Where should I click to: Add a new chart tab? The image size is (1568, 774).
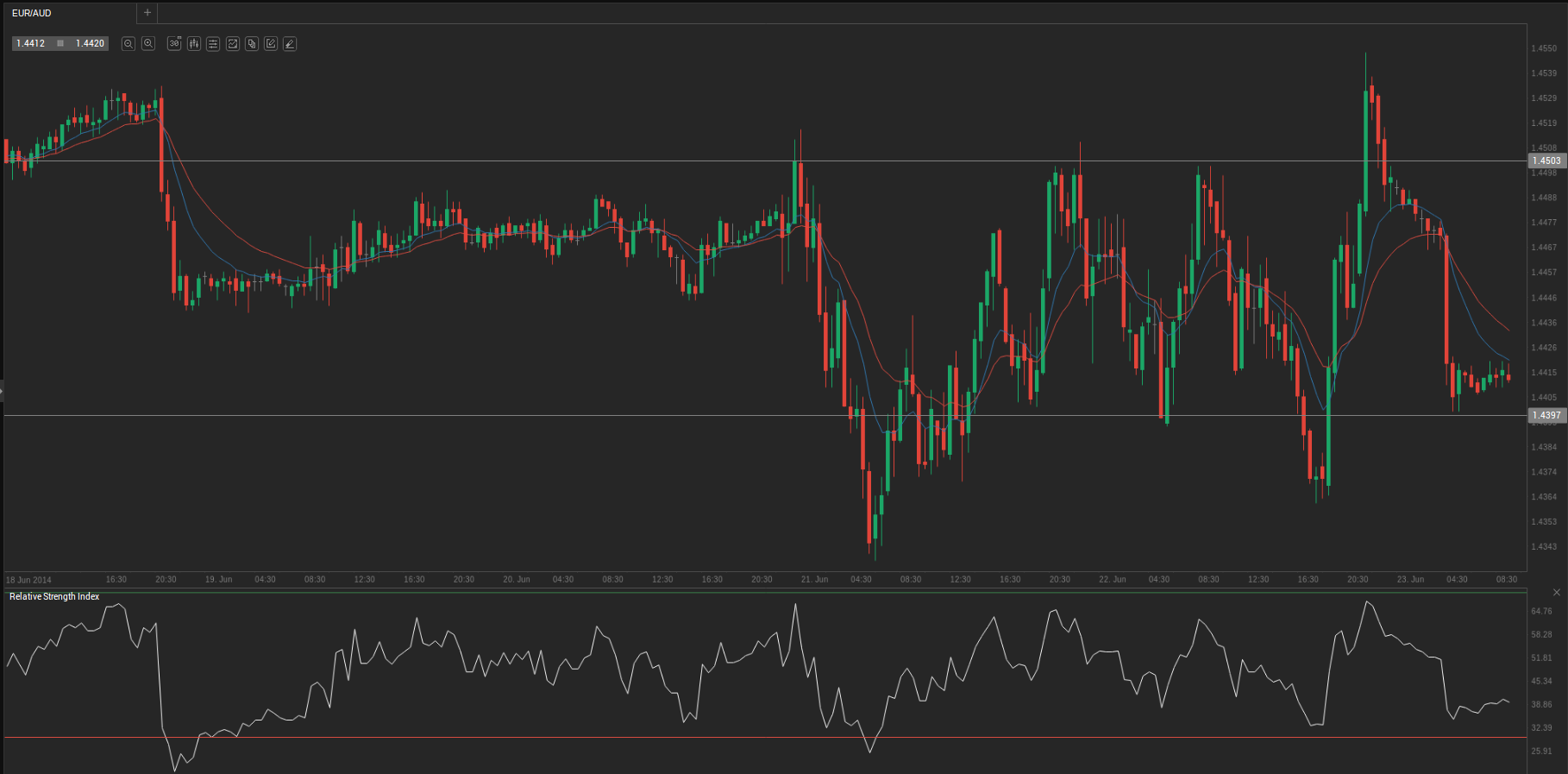[147, 13]
